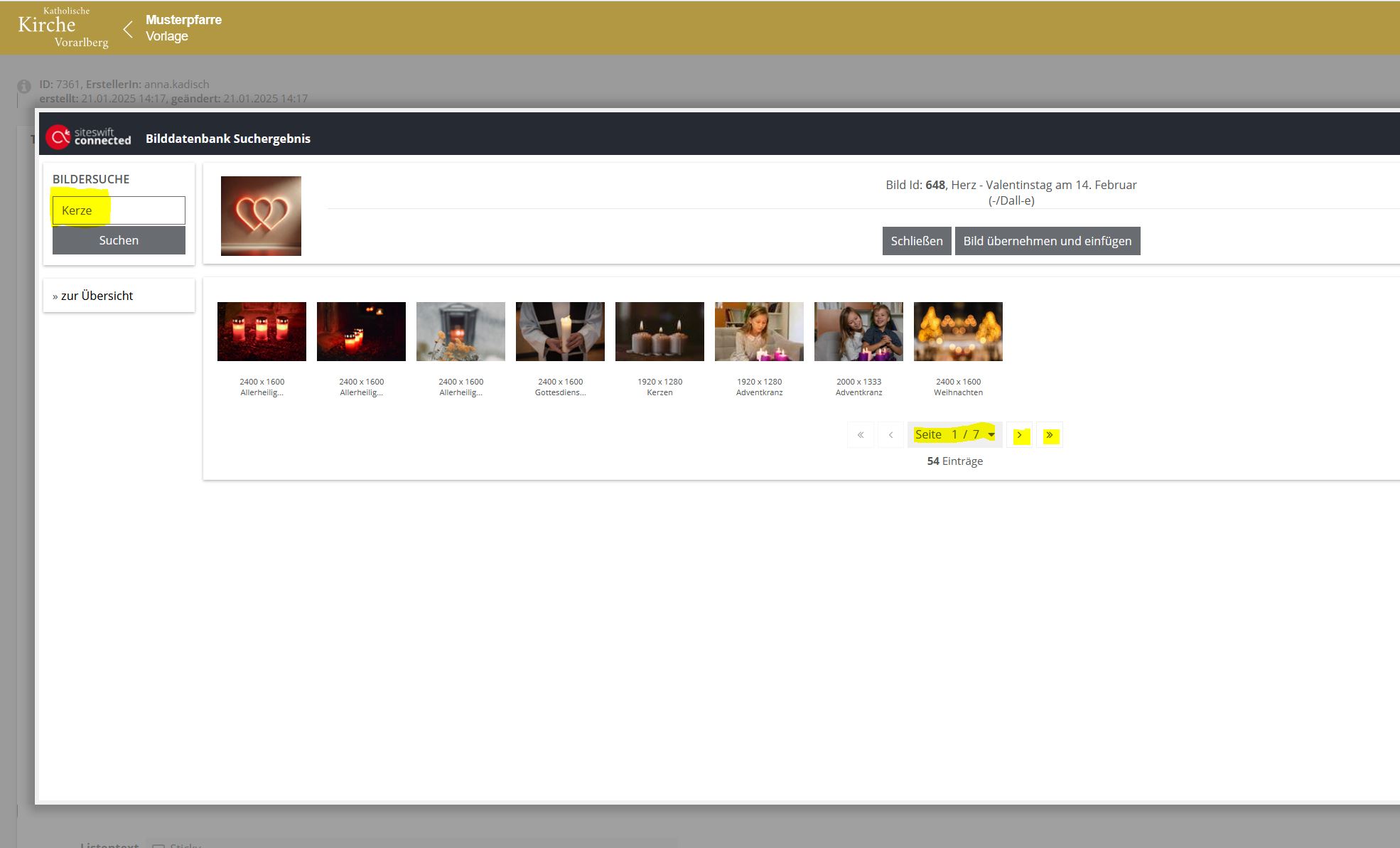Click Katholische Kirche Vorarlberg logo

(x=63, y=28)
